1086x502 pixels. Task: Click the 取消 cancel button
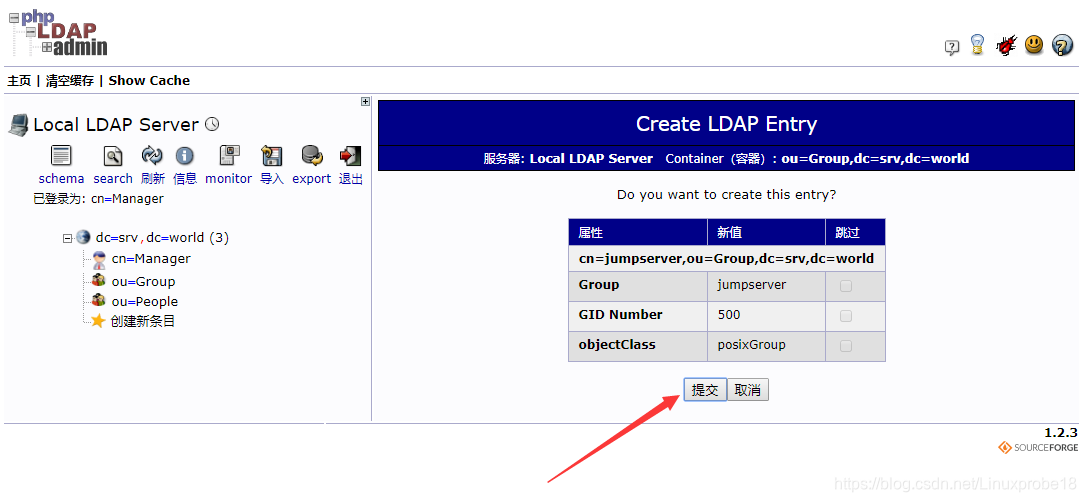tap(747, 390)
